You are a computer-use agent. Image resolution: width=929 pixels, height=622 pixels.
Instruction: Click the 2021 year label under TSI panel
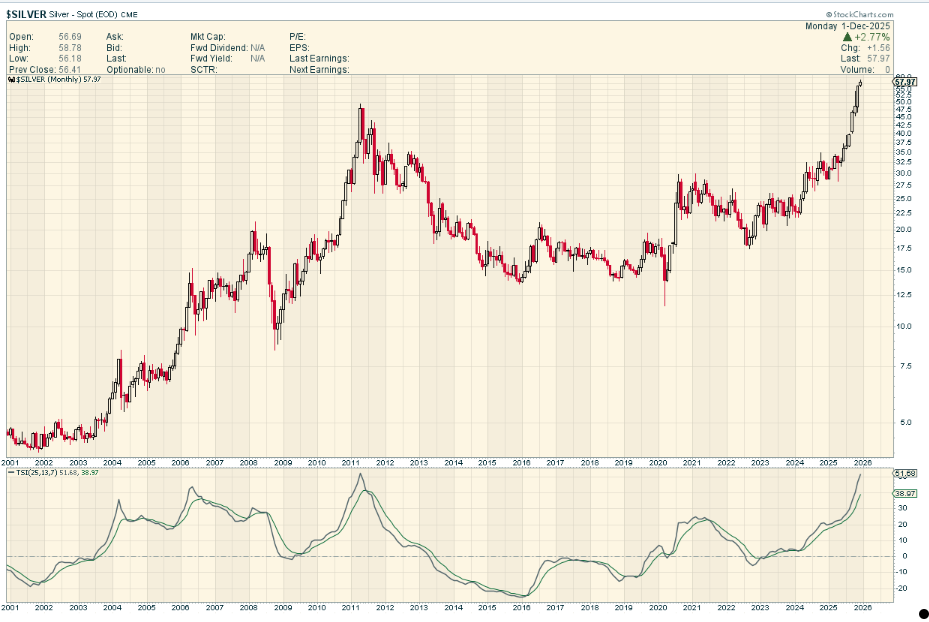[691, 607]
